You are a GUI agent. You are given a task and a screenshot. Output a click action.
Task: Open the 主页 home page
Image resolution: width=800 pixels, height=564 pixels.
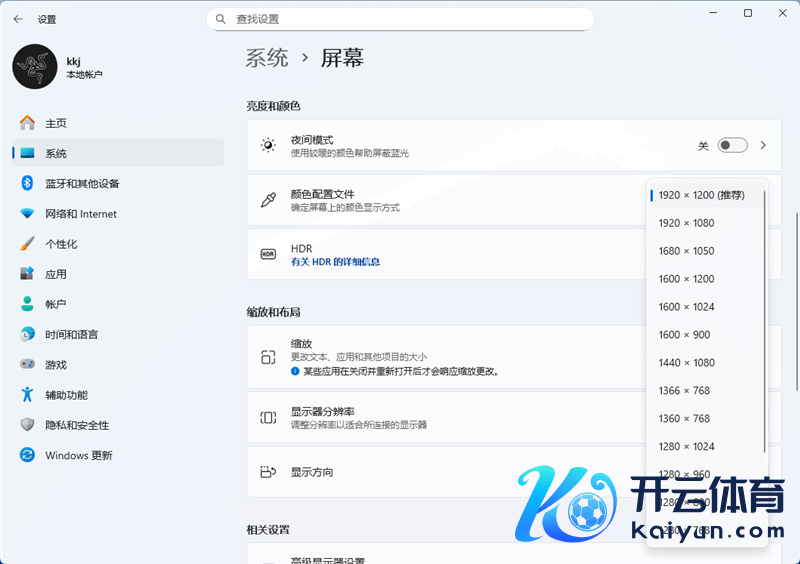point(56,123)
